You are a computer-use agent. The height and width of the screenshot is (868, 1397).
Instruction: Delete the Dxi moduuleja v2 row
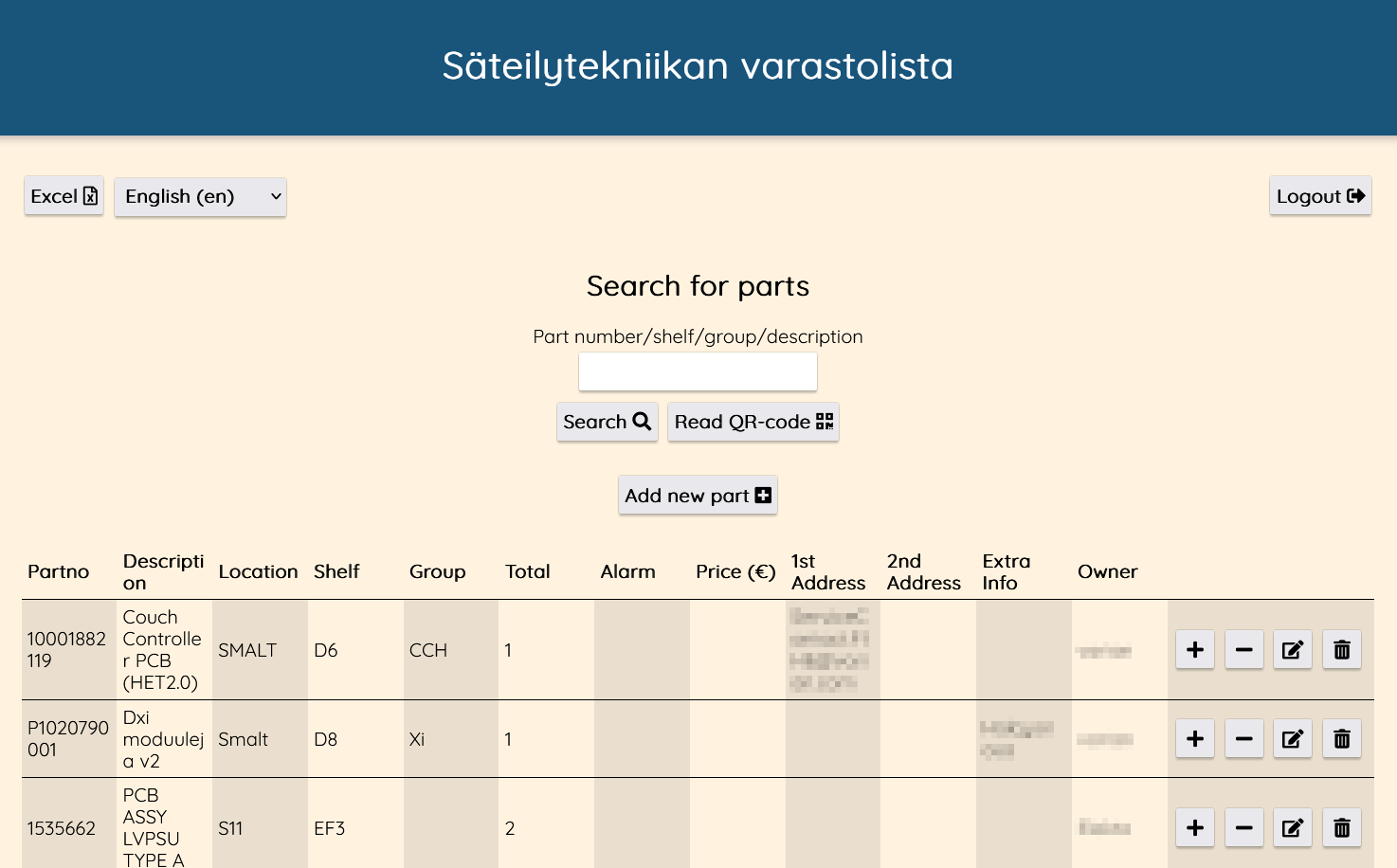point(1341,739)
